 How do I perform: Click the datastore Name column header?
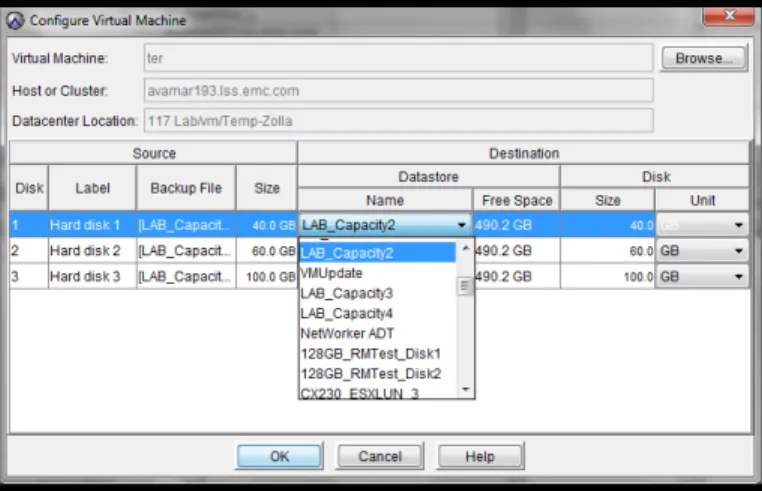385,200
